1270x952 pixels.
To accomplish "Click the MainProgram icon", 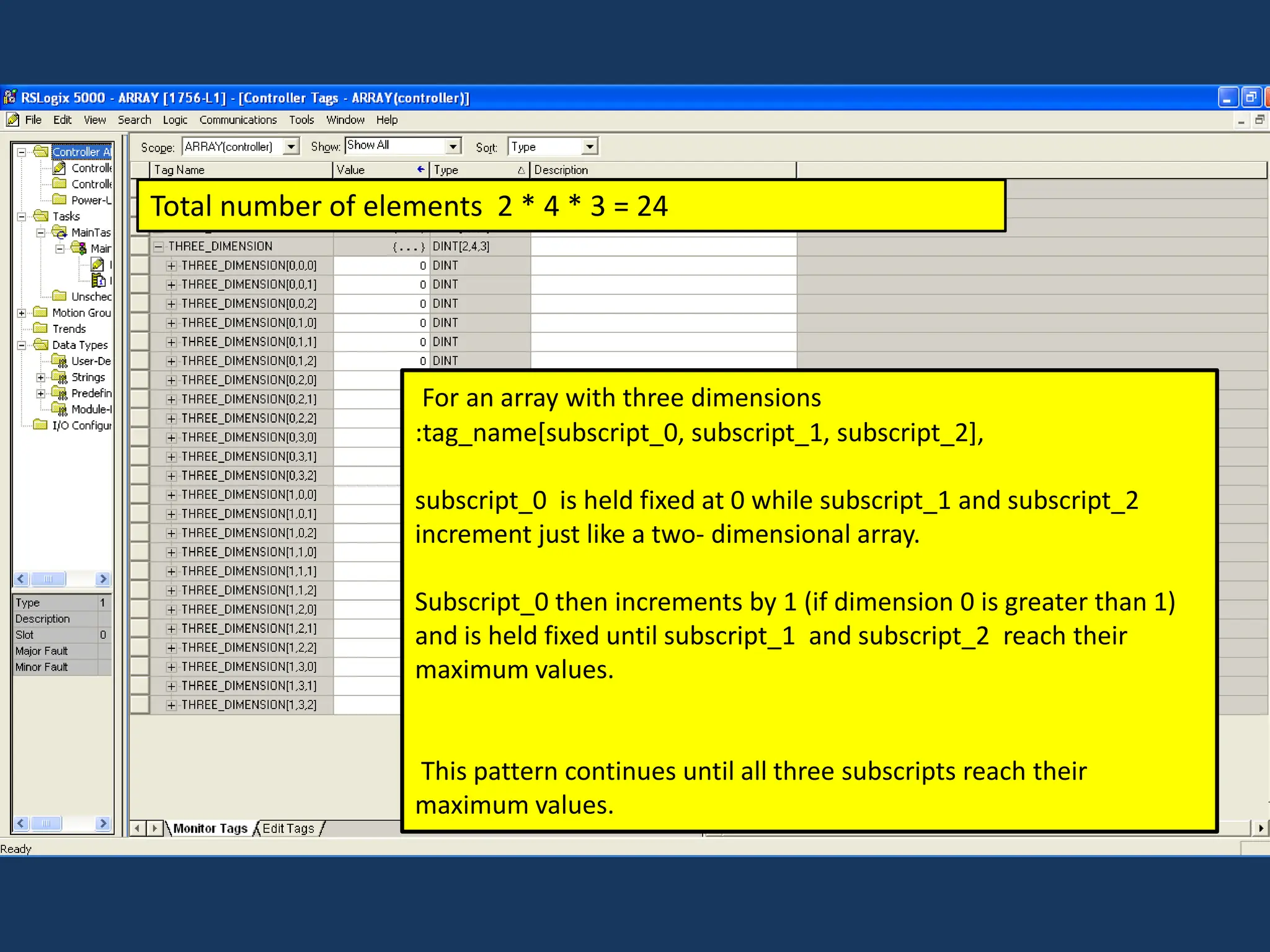I will (x=79, y=248).
